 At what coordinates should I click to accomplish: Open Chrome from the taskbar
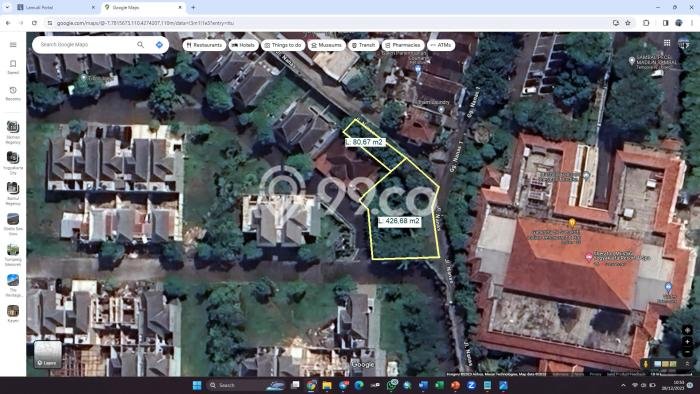point(311,385)
